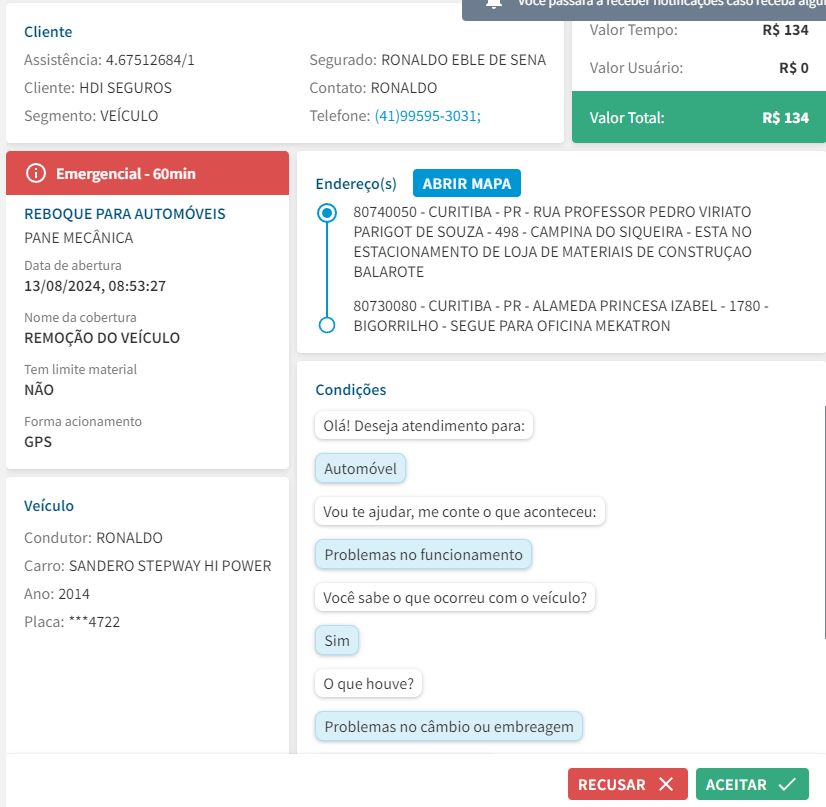
Task: Click the Condutor RONALDO field
Action: click(x=93, y=538)
